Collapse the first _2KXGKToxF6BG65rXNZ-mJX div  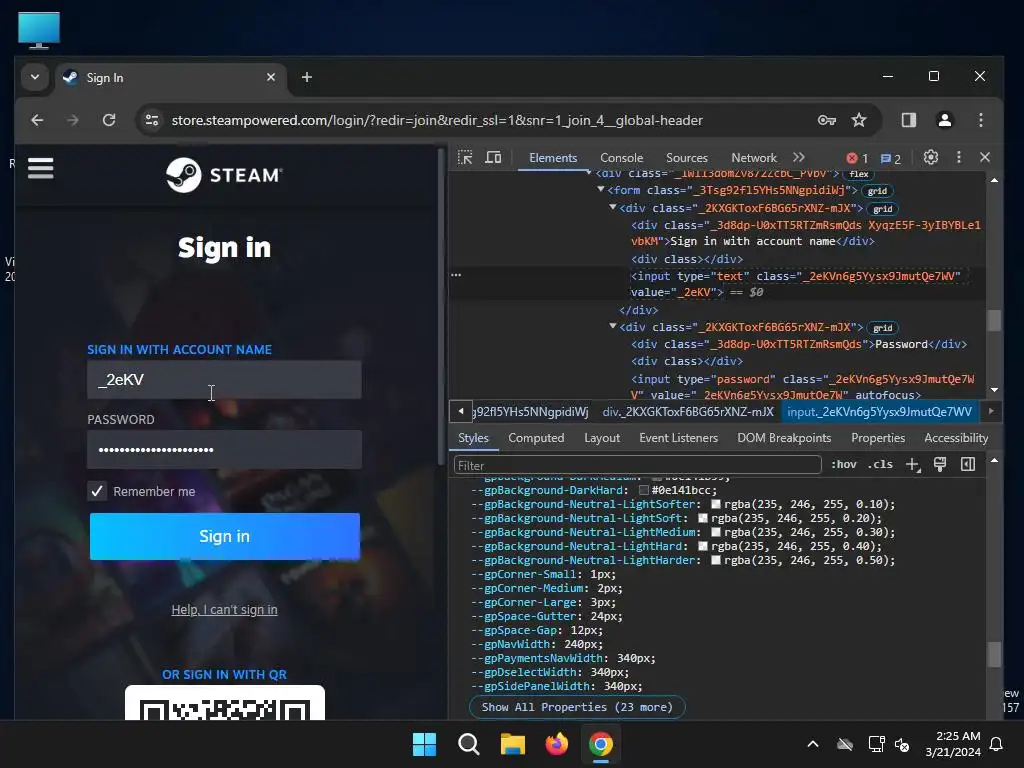click(613, 208)
